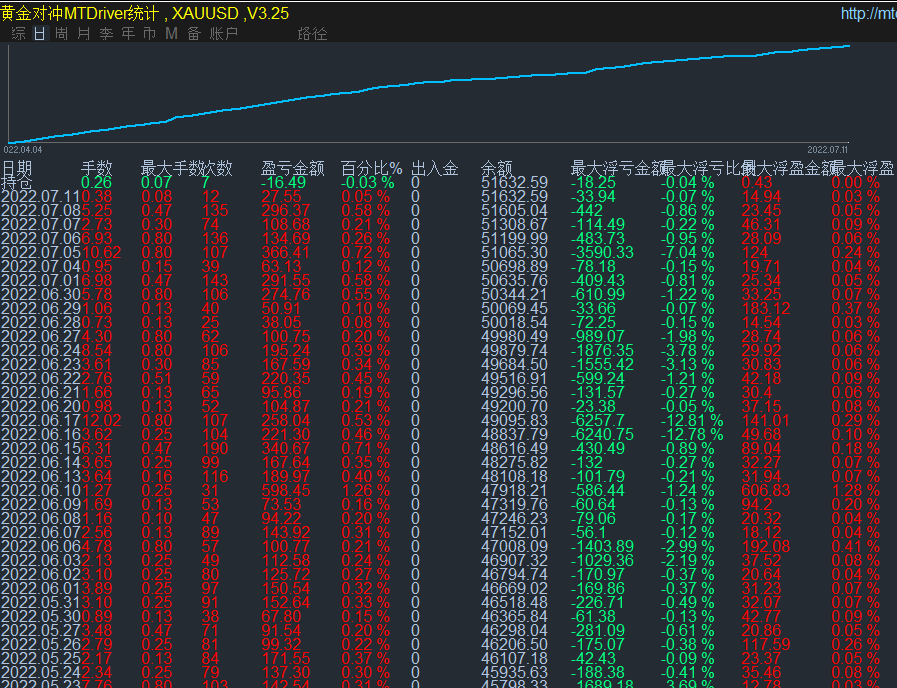Click balance 51199.99 in the 2022.07.06 row
Viewport: 897px width, 688px height.
point(514,238)
